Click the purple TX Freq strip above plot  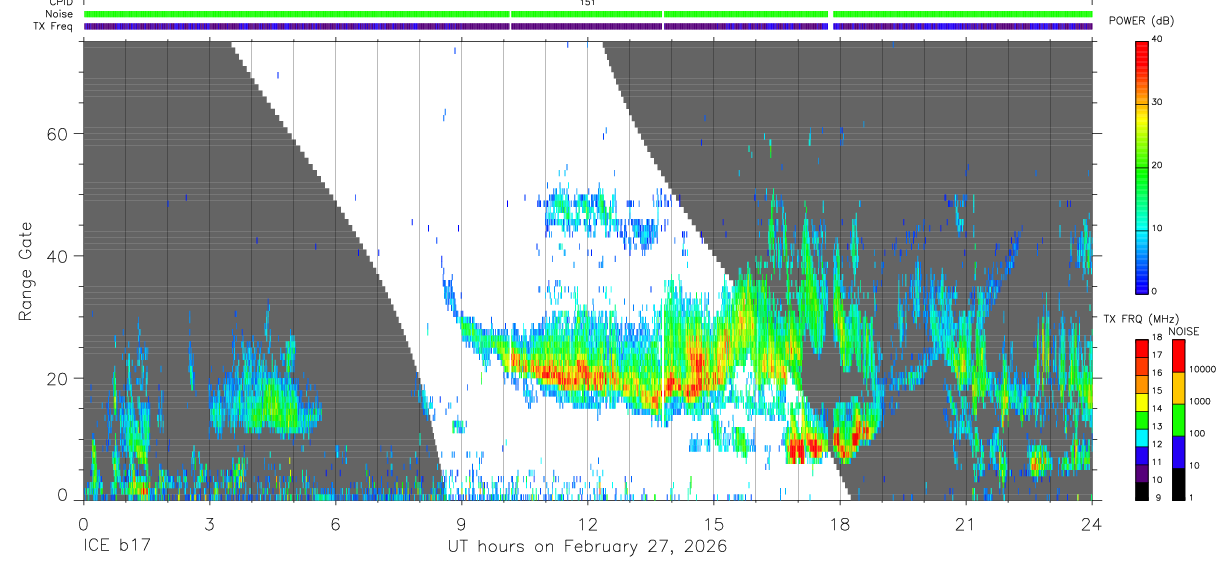588,26
